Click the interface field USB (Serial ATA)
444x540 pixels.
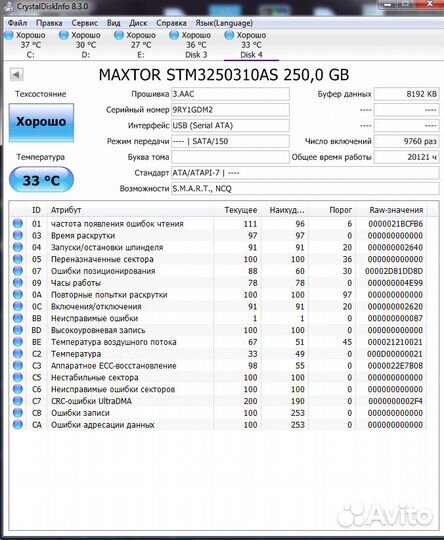(x=230, y=125)
